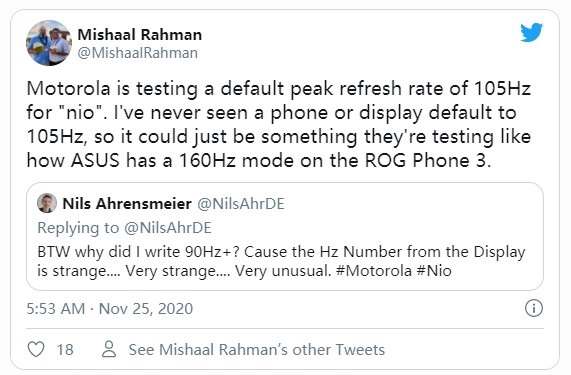571x375 pixels.
Task: Click the person silhouette icon
Action: [109, 349]
